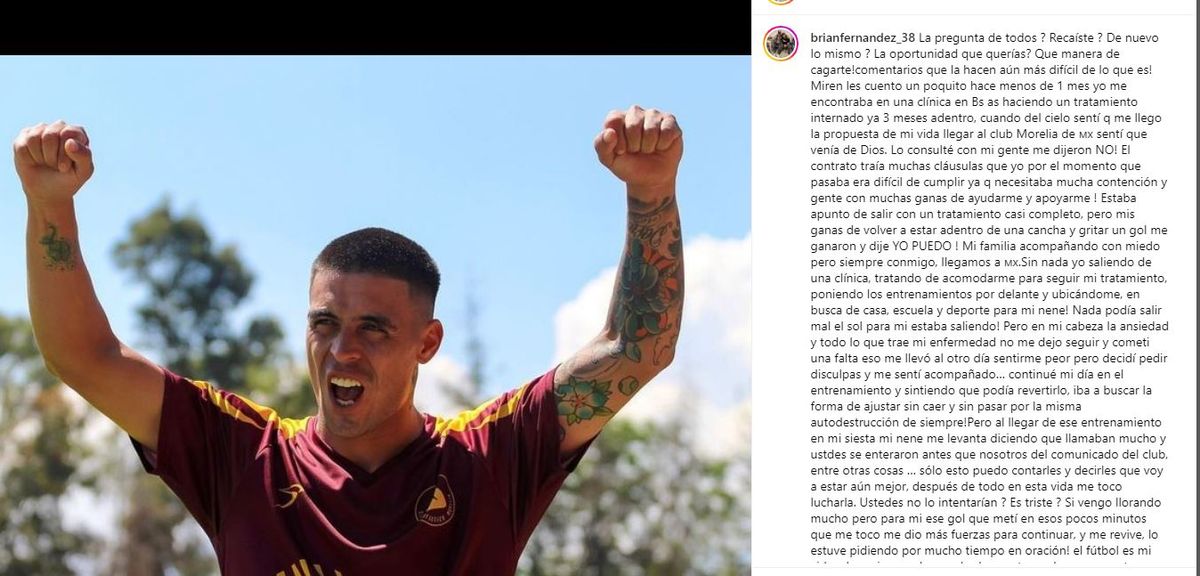
Task: Click the small tattoo on left wrist
Action: (57, 247)
